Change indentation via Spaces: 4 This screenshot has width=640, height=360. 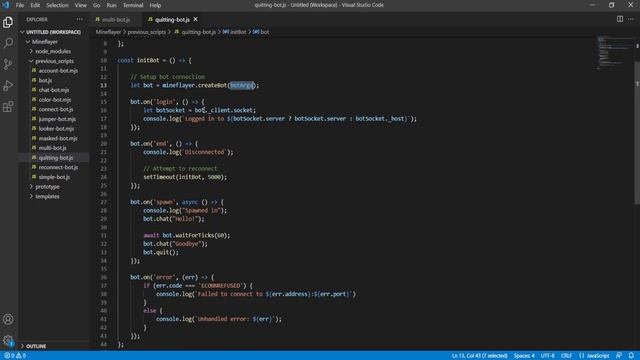pos(524,356)
